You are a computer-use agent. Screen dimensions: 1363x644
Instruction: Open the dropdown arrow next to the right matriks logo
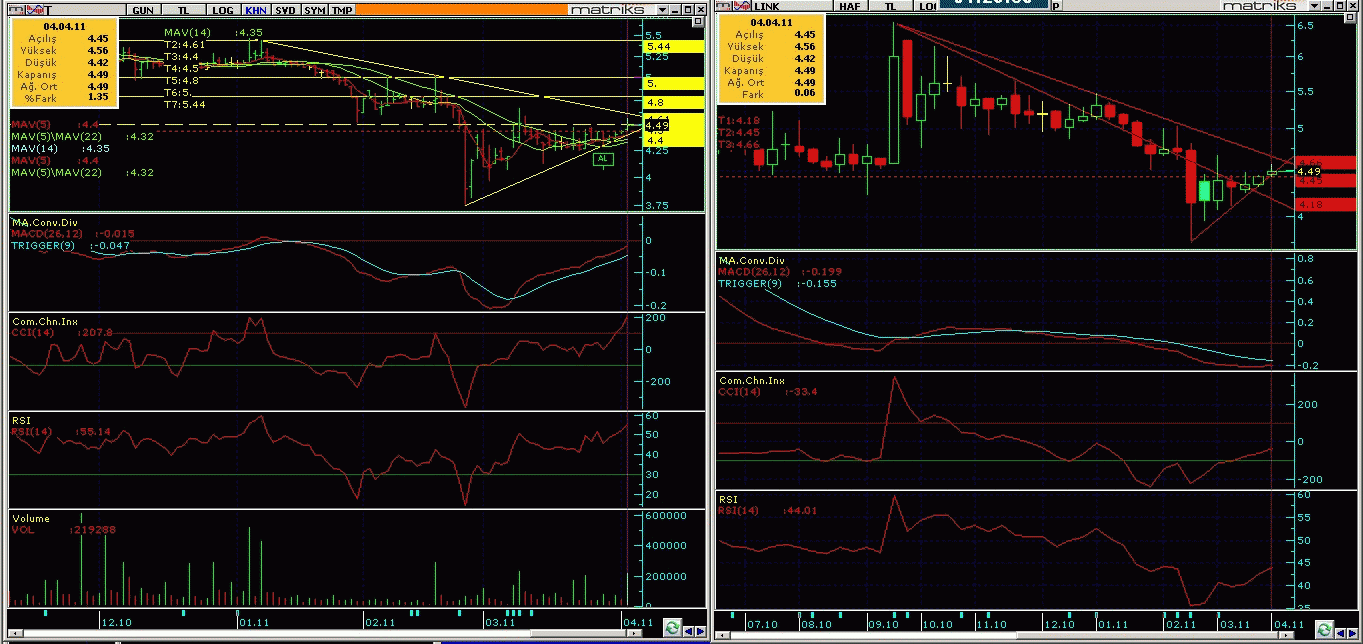(x=1314, y=7)
